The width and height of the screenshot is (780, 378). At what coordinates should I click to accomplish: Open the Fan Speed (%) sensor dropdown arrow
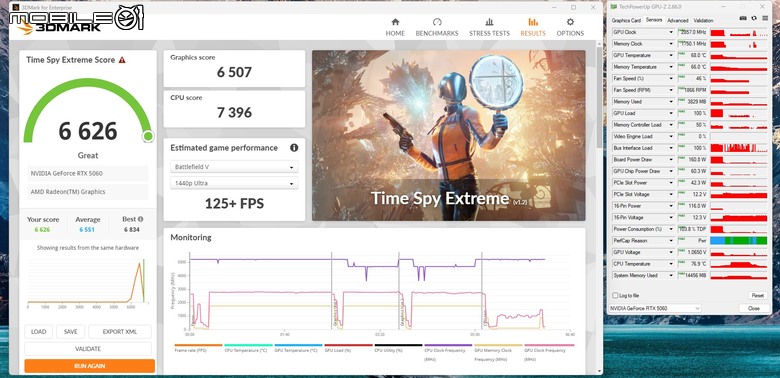point(671,79)
